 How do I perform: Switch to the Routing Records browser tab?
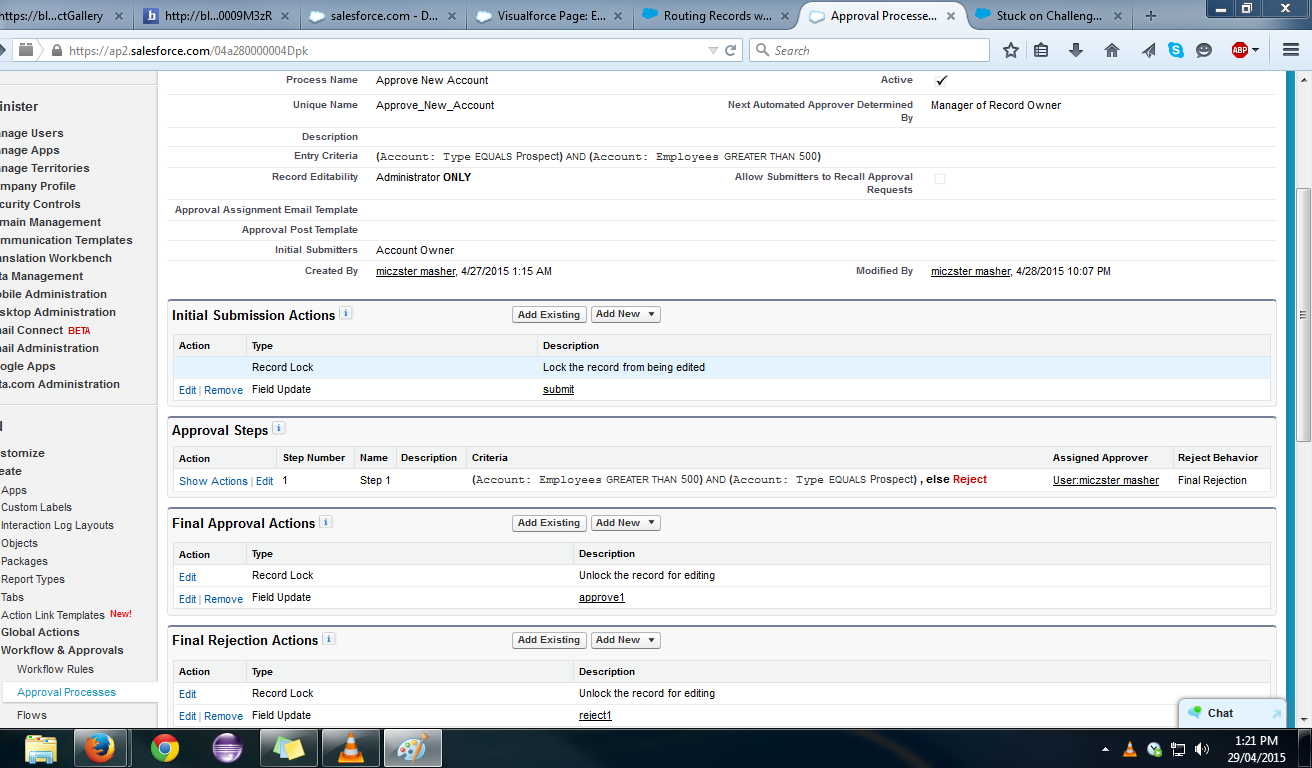715,16
